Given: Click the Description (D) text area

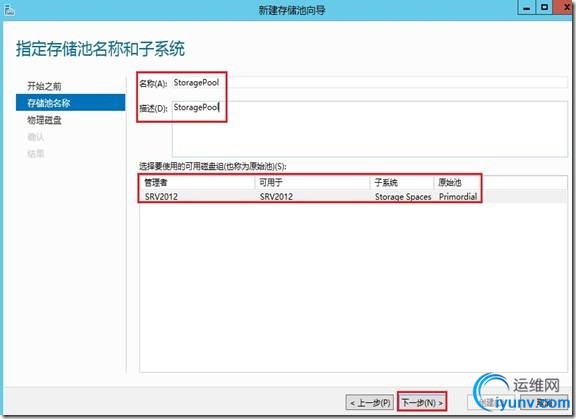Looking at the screenshot, I should tap(369, 129).
